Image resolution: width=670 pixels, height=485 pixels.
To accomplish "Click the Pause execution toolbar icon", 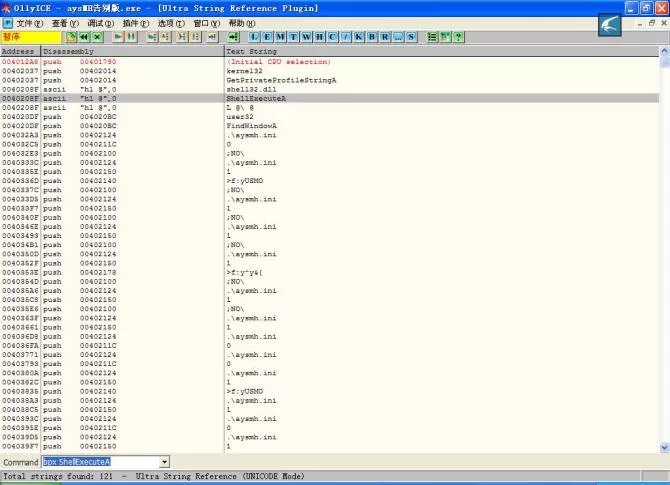I will (131, 37).
